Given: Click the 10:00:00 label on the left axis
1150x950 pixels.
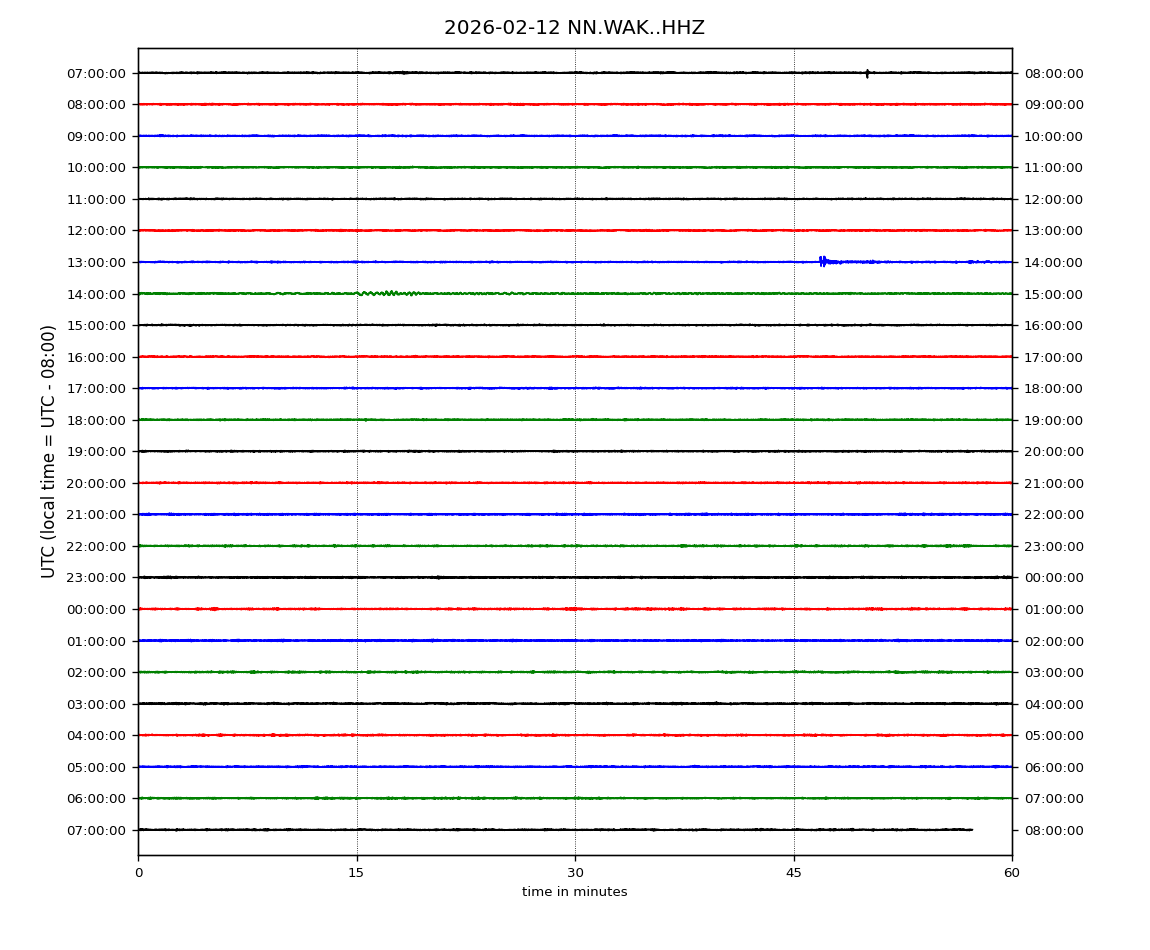Looking at the screenshot, I should pos(96,167).
